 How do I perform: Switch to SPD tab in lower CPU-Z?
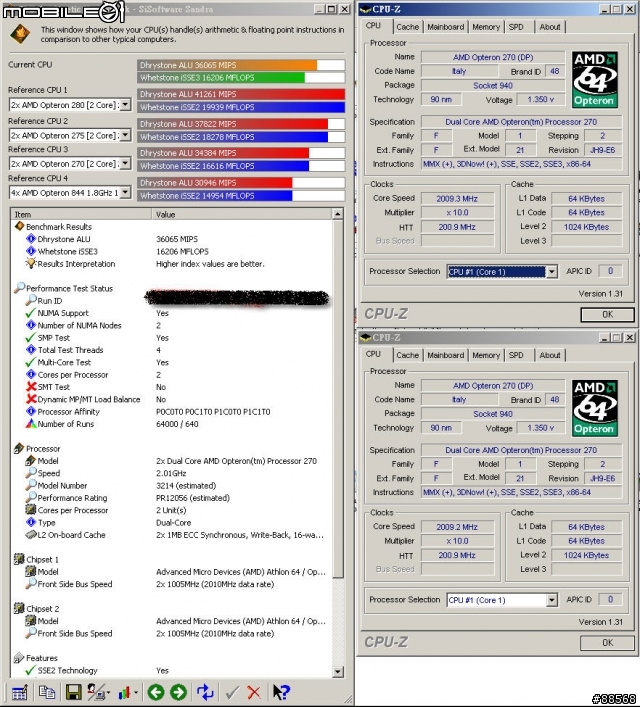pos(516,355)
